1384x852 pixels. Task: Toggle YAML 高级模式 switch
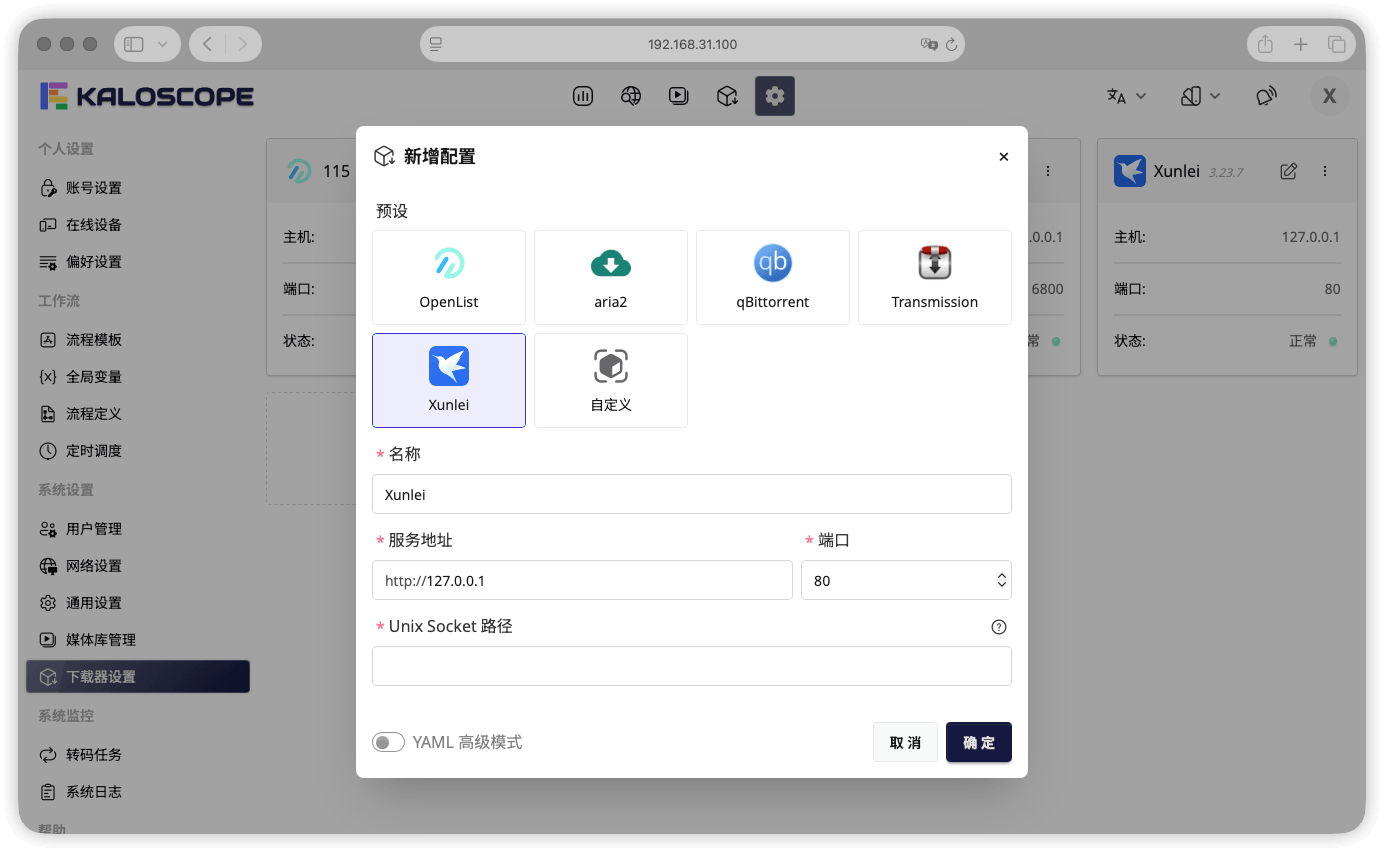pyautogui.click(x=388, y=742)
